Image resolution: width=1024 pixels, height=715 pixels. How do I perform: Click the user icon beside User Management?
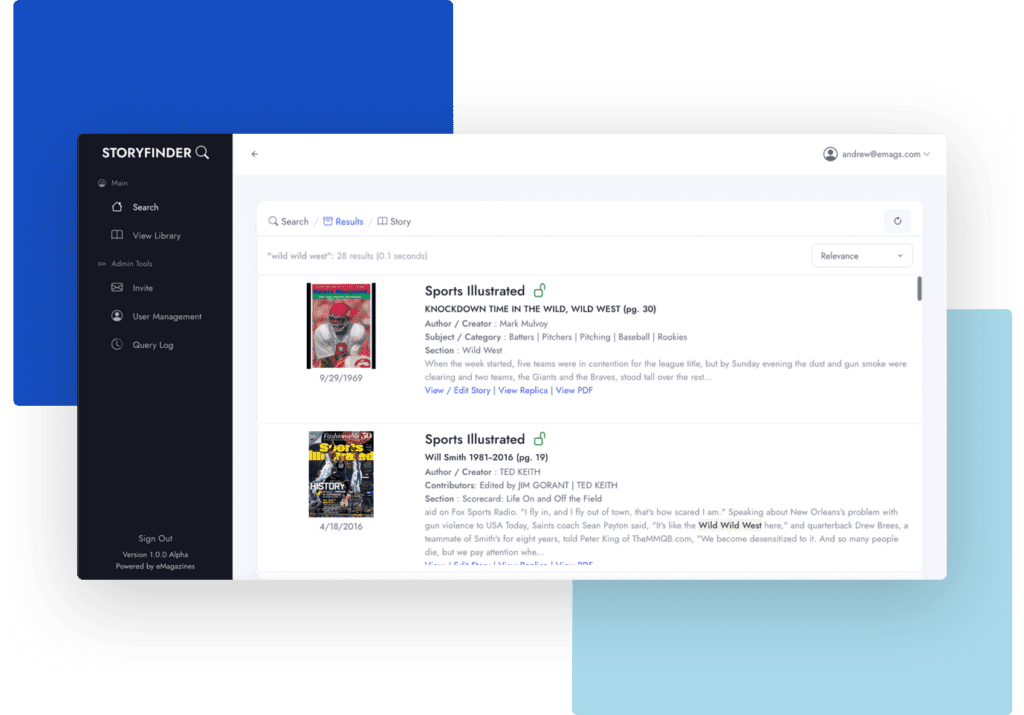click(117, 316)
